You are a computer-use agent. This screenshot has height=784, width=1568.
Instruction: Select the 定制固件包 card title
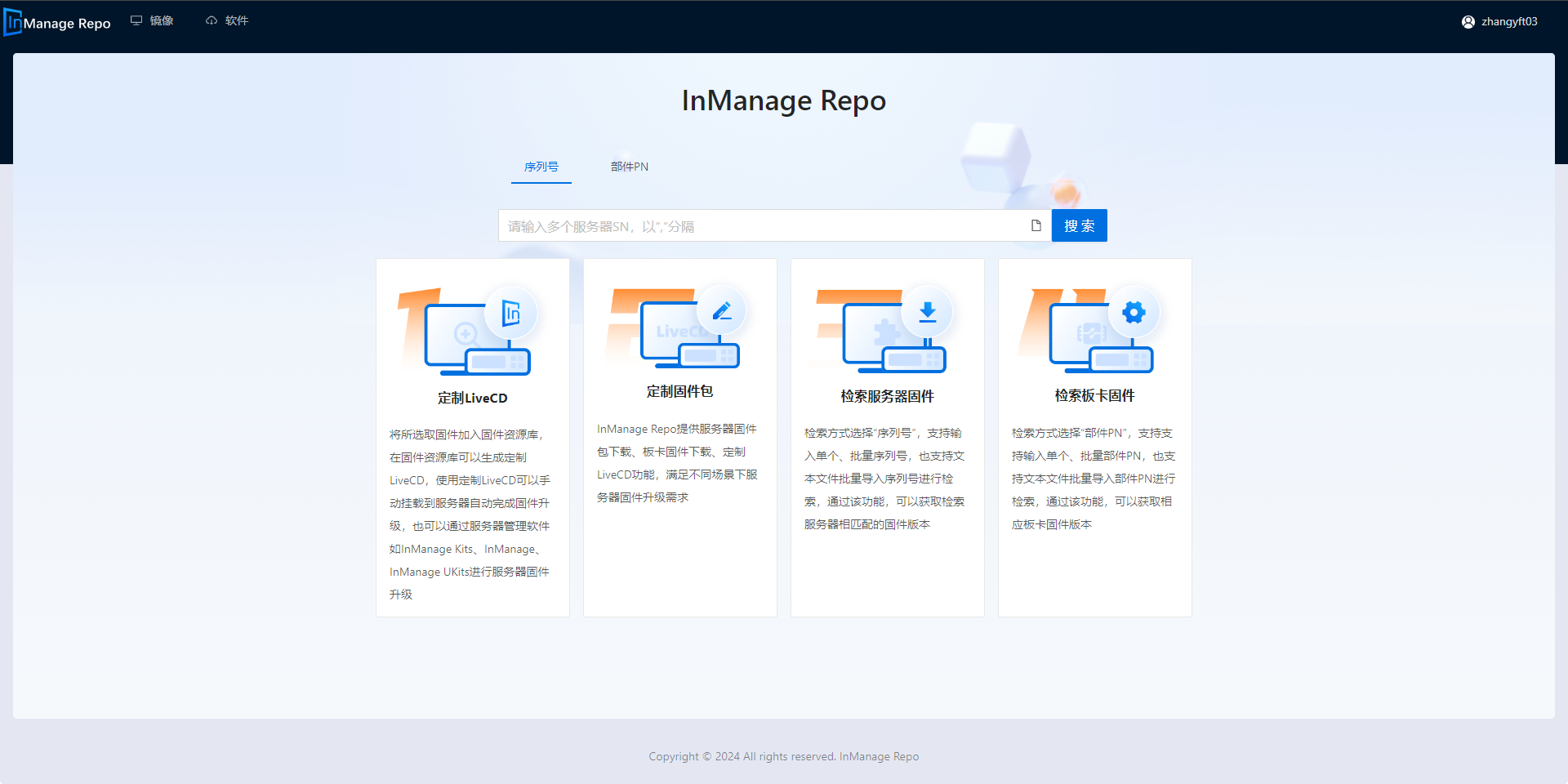coord(679,391)
